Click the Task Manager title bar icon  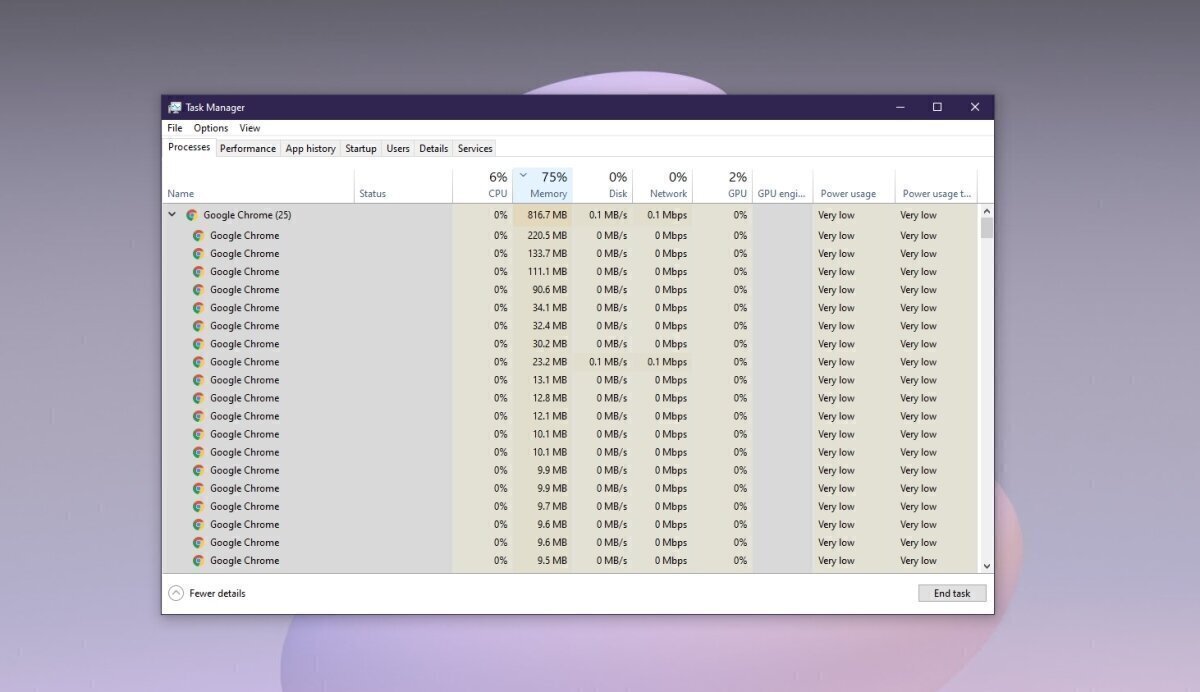click(175, 107)
